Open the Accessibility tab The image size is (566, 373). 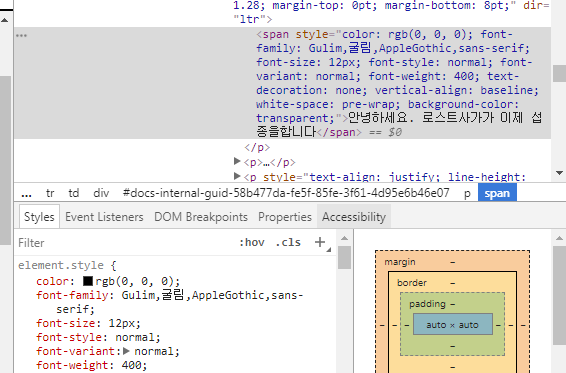pos(354,217)
